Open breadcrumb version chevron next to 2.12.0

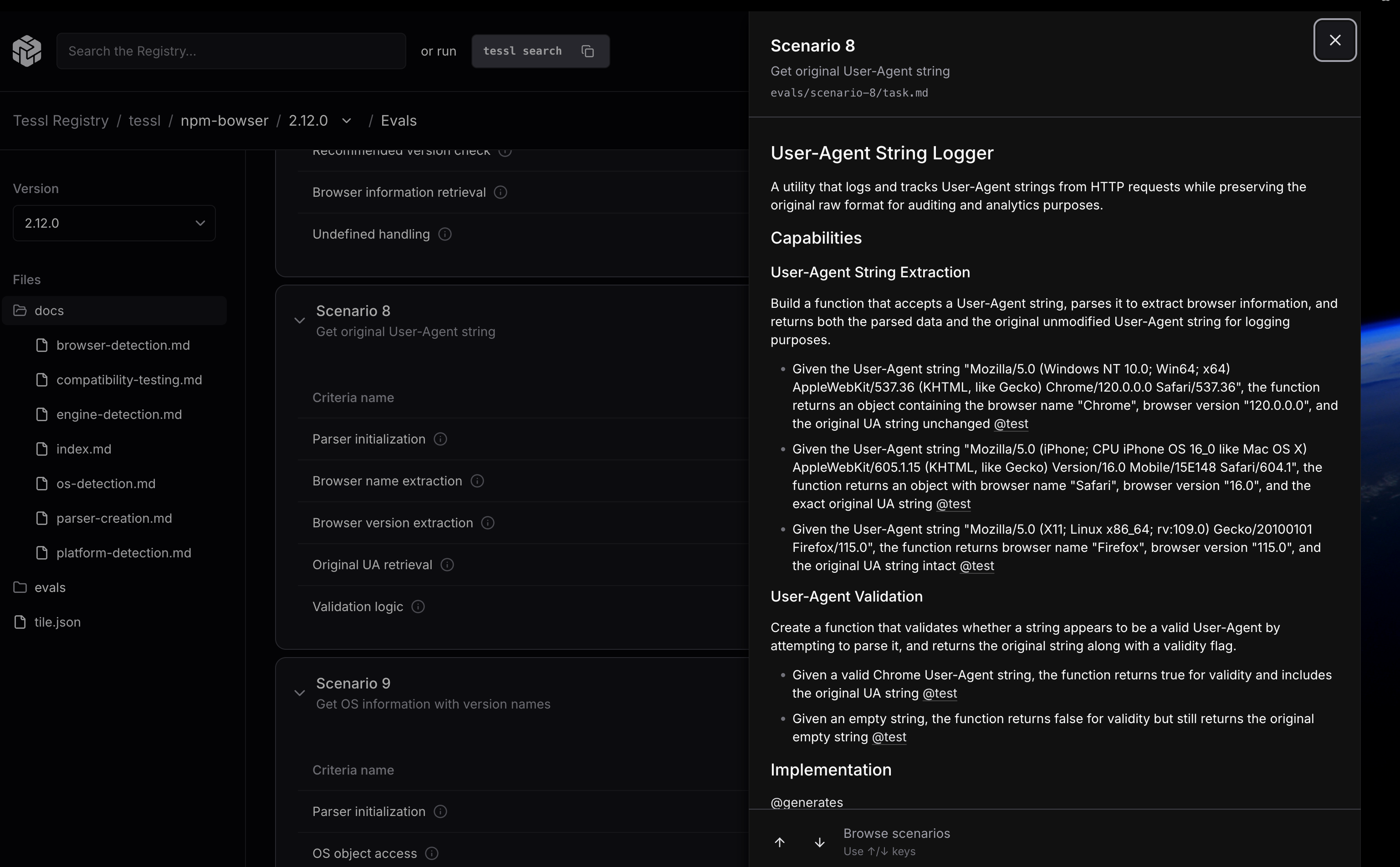tap(347, 121)
